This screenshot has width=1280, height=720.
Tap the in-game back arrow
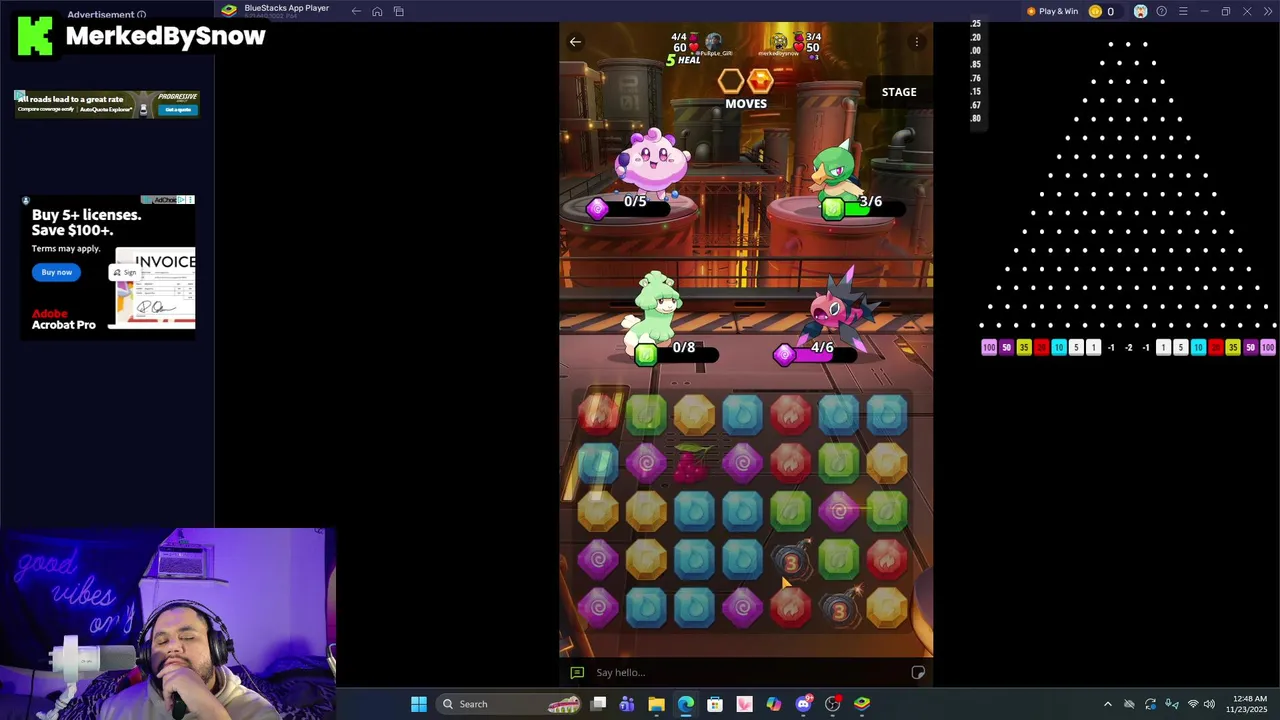click(575, 42)
